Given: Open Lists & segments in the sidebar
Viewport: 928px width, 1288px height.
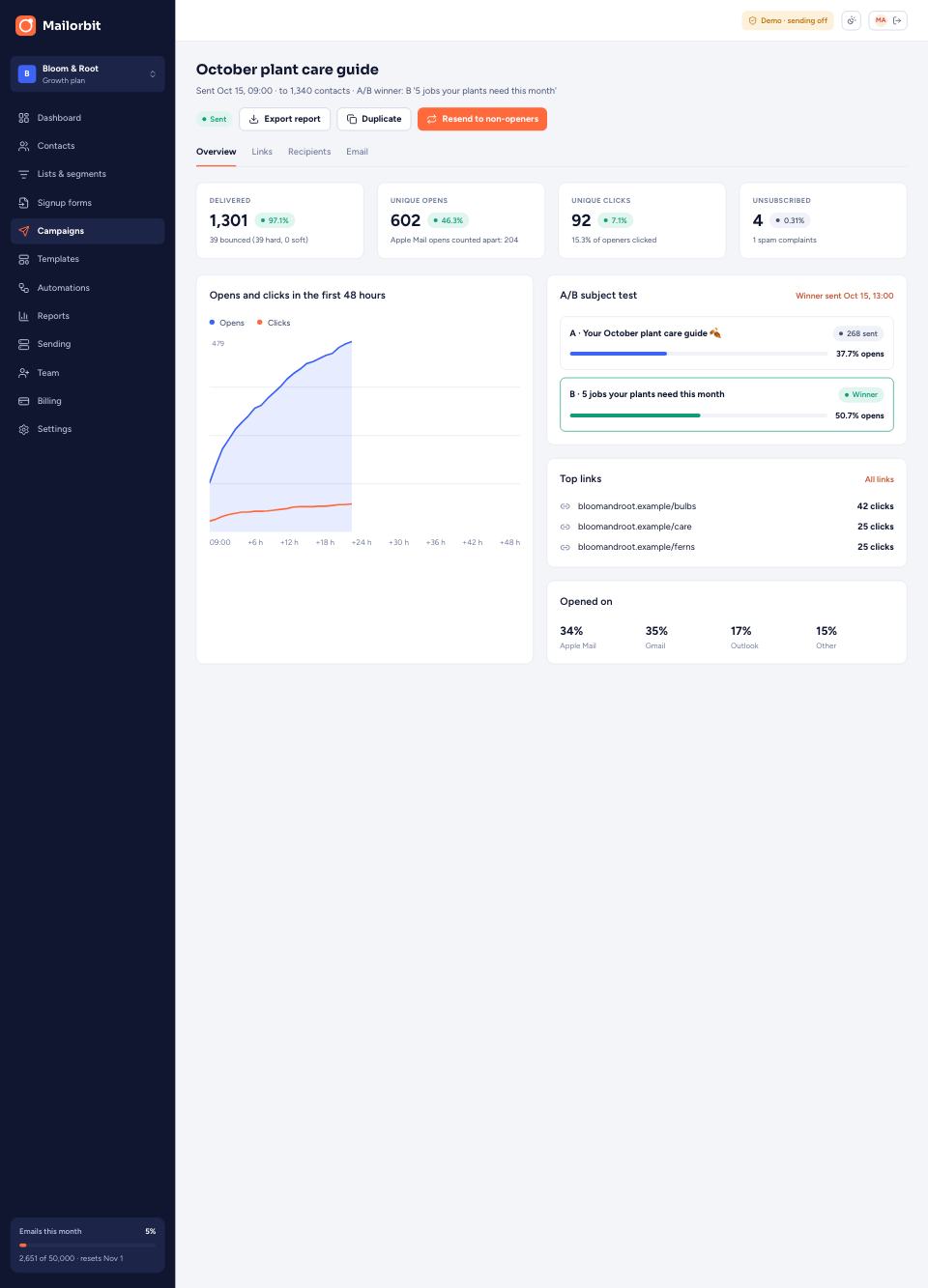Looking at the screenshot, I should (x=87, y=174).
